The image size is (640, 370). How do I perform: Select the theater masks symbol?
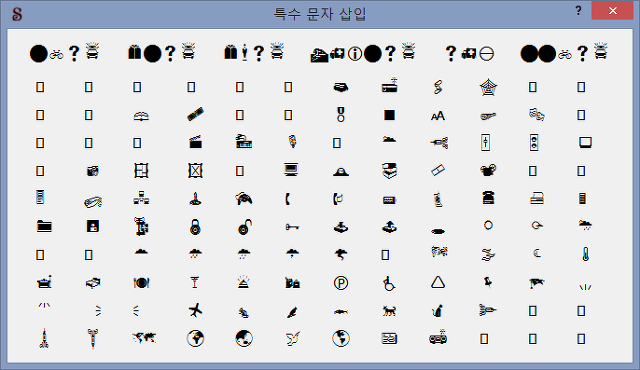(536, 114)
